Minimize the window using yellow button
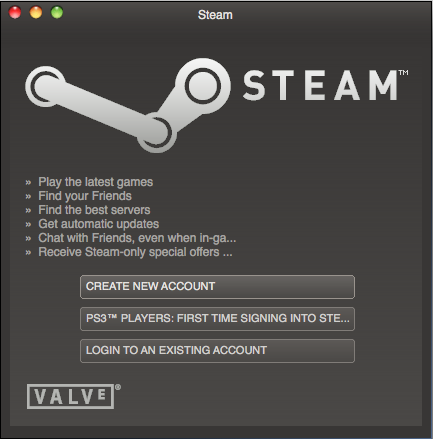This screenshot has height=439, width=433. 36,13
